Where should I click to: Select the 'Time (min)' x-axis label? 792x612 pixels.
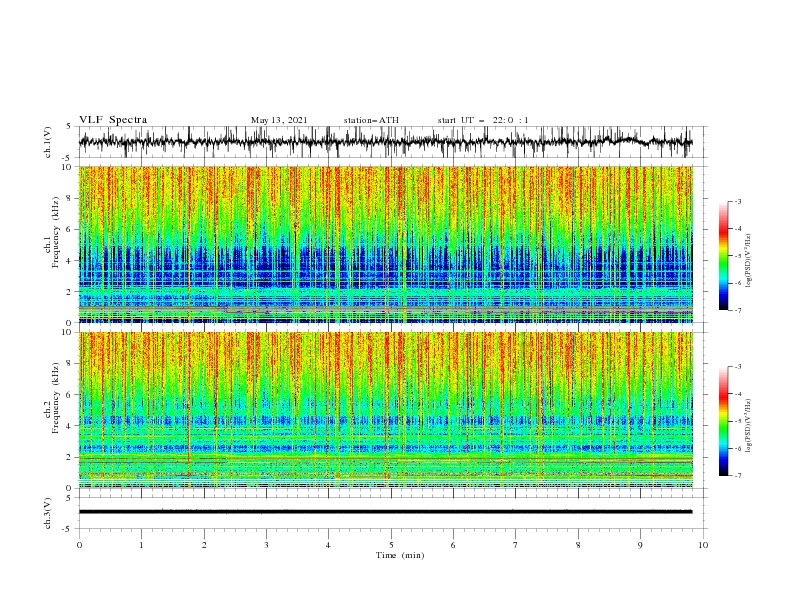click(x=400, y=555)
